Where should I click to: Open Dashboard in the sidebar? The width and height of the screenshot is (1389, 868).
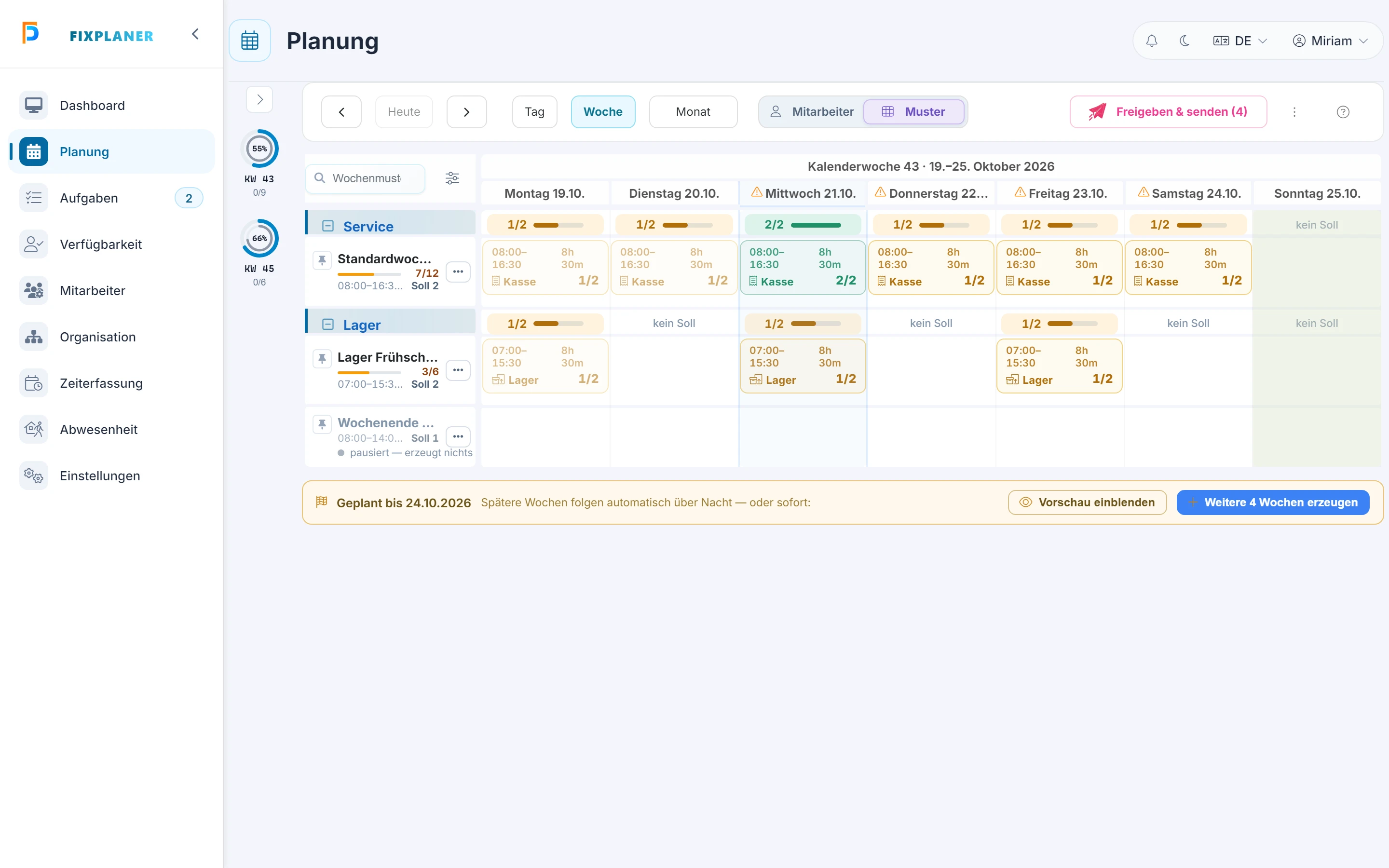click(x=111, y=106)
